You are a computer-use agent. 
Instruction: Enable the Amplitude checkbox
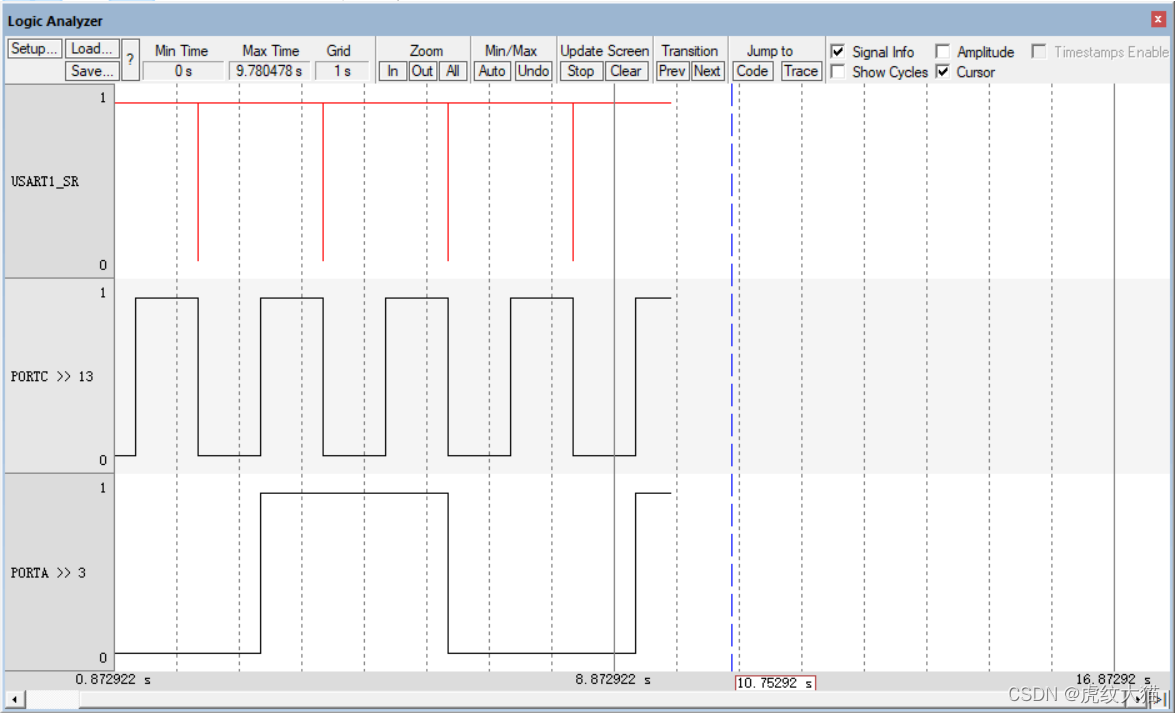point(943,52)
